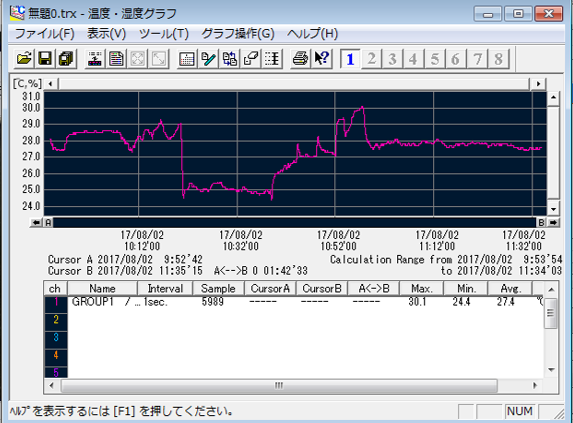Click the graph's top horizontal scrollbar track
573x423 pixels.
click(x=294, y=84)
